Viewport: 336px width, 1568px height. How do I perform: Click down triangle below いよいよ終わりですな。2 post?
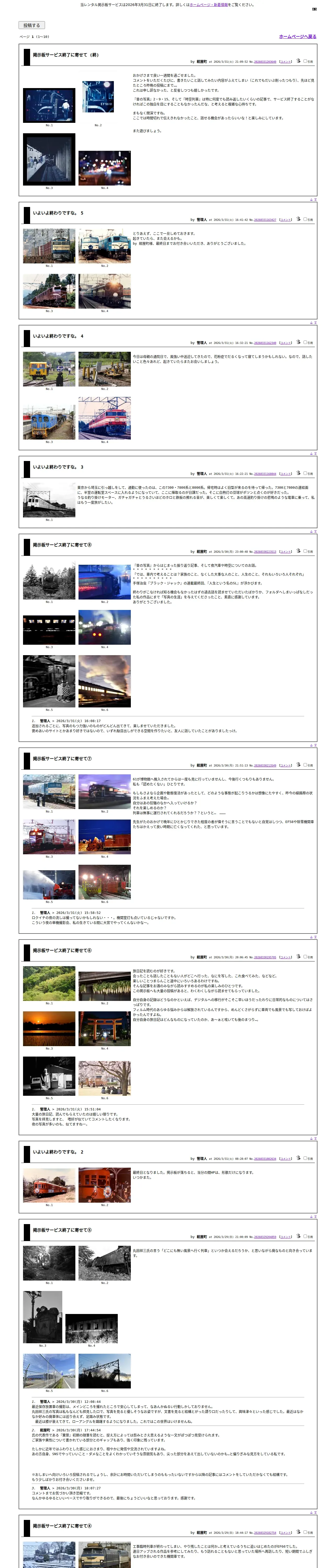315,1216
